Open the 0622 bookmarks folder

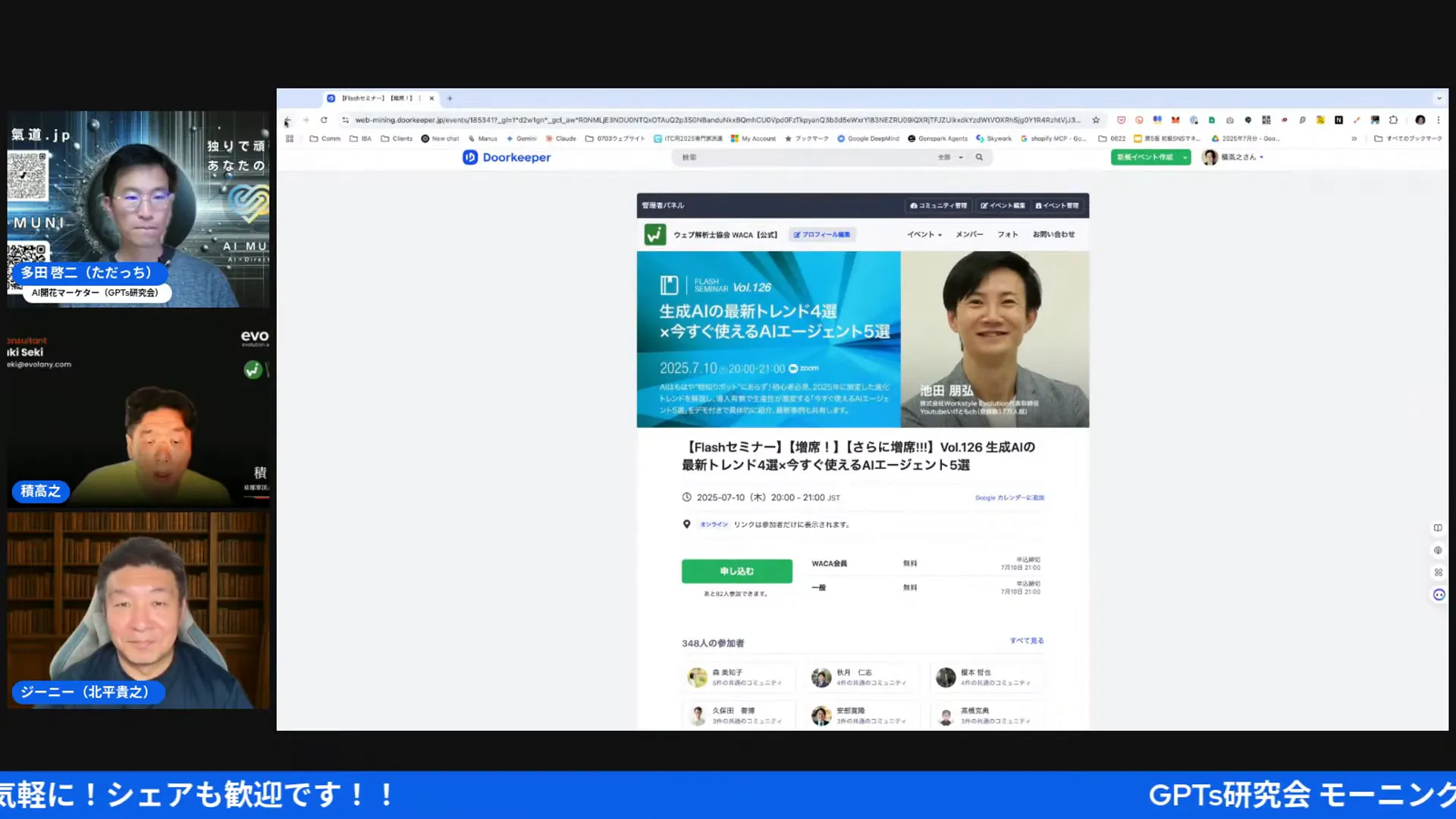click(1112, 139)
